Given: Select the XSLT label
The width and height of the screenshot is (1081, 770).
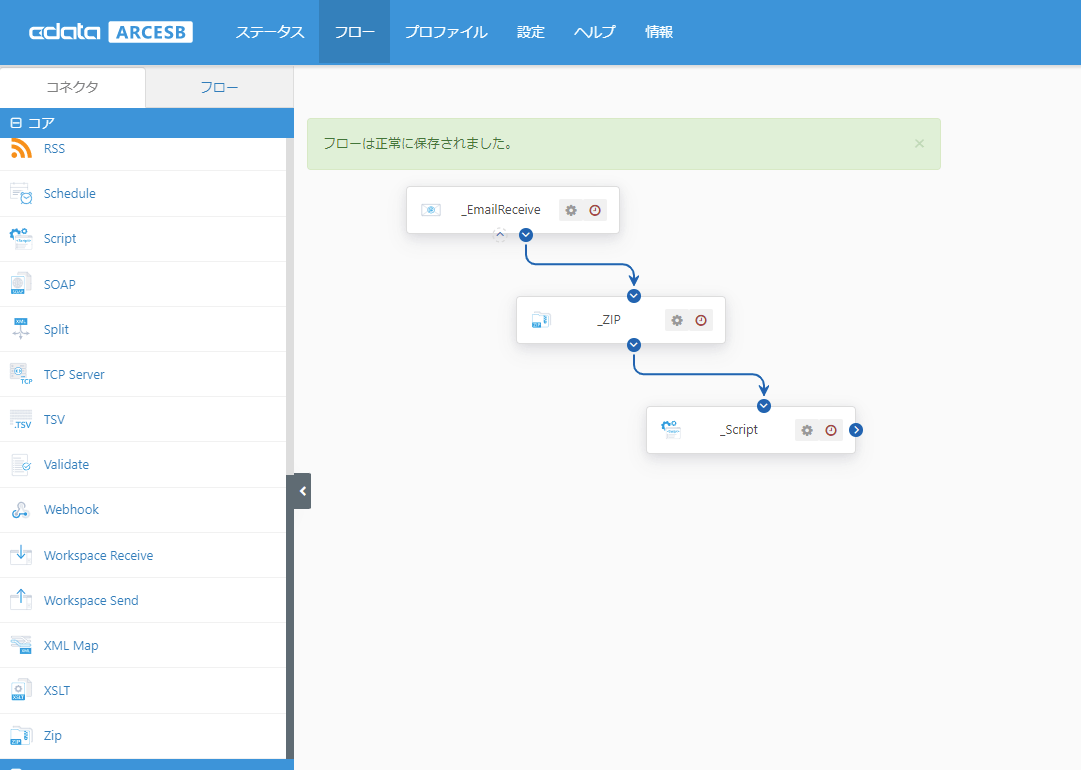Looking at the screenshot, I should pyautogui.click(x=57, y=691).
